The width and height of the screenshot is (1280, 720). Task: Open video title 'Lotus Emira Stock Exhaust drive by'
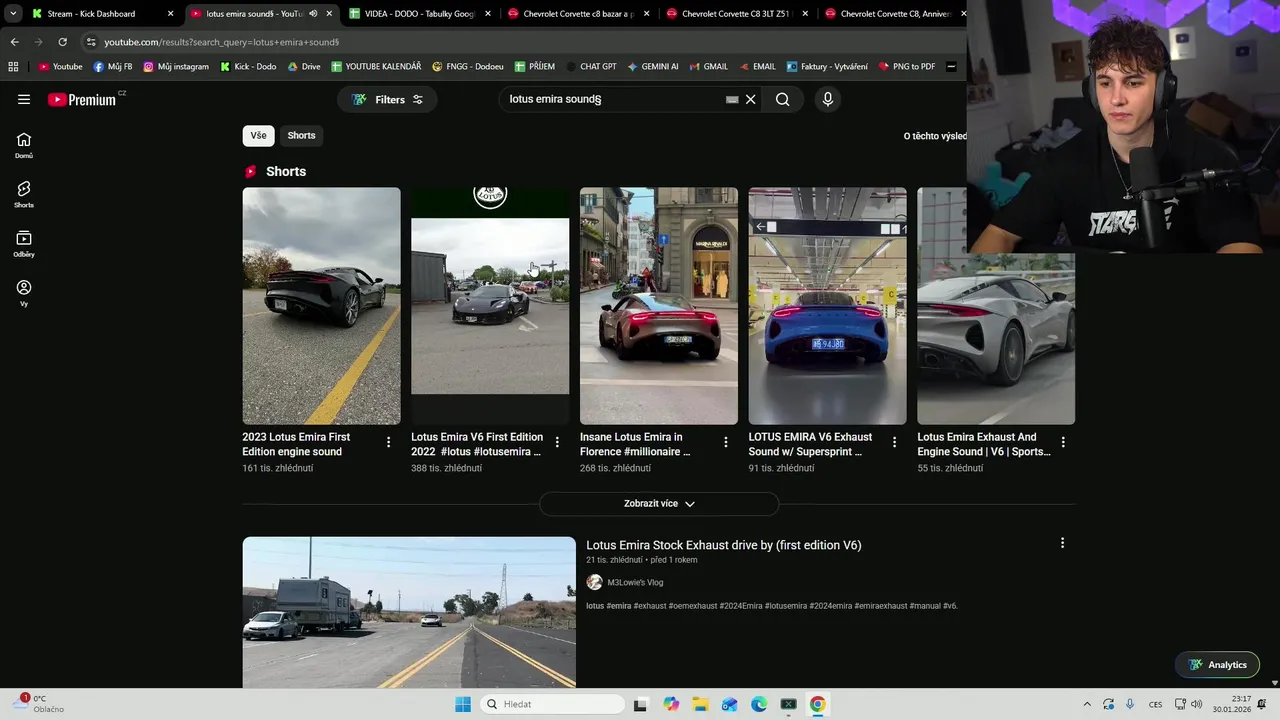724,545
